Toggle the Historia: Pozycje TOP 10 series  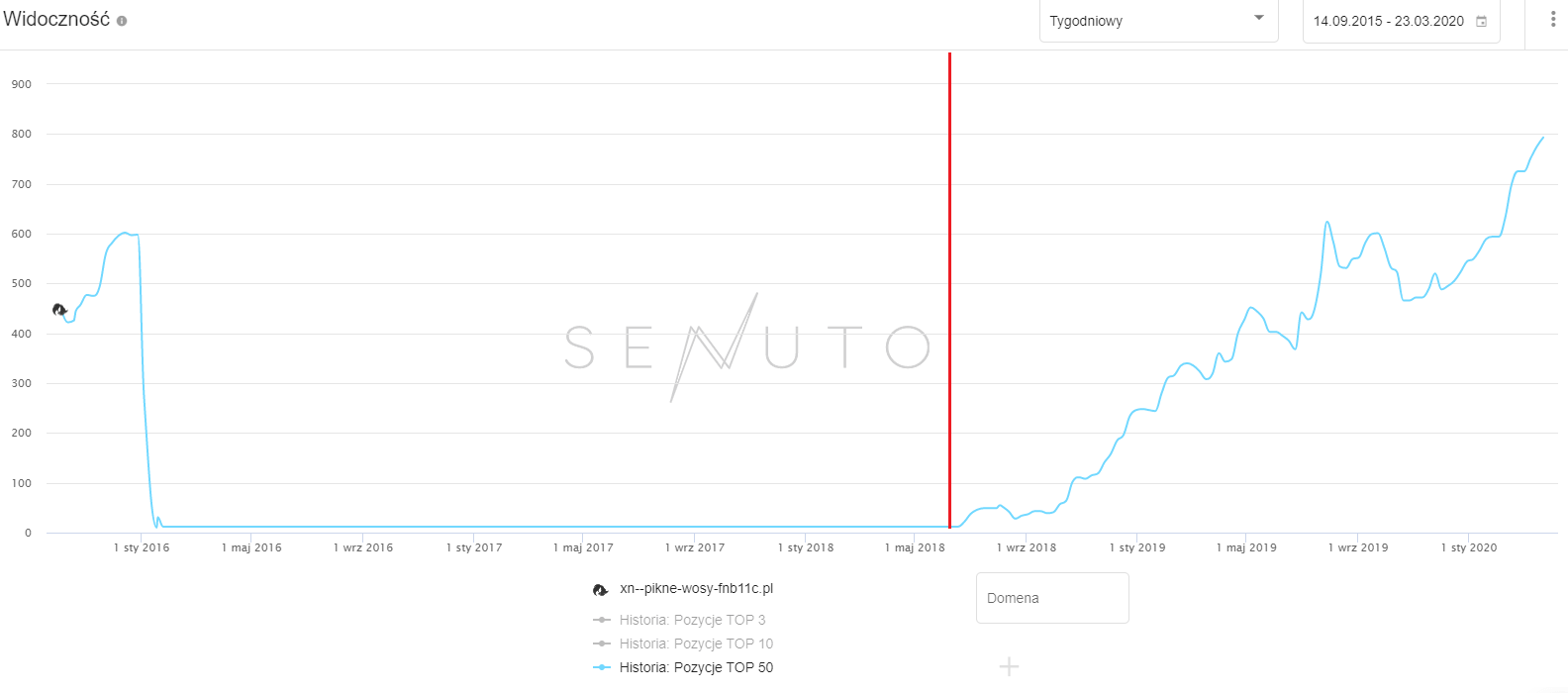click(696, 643)
